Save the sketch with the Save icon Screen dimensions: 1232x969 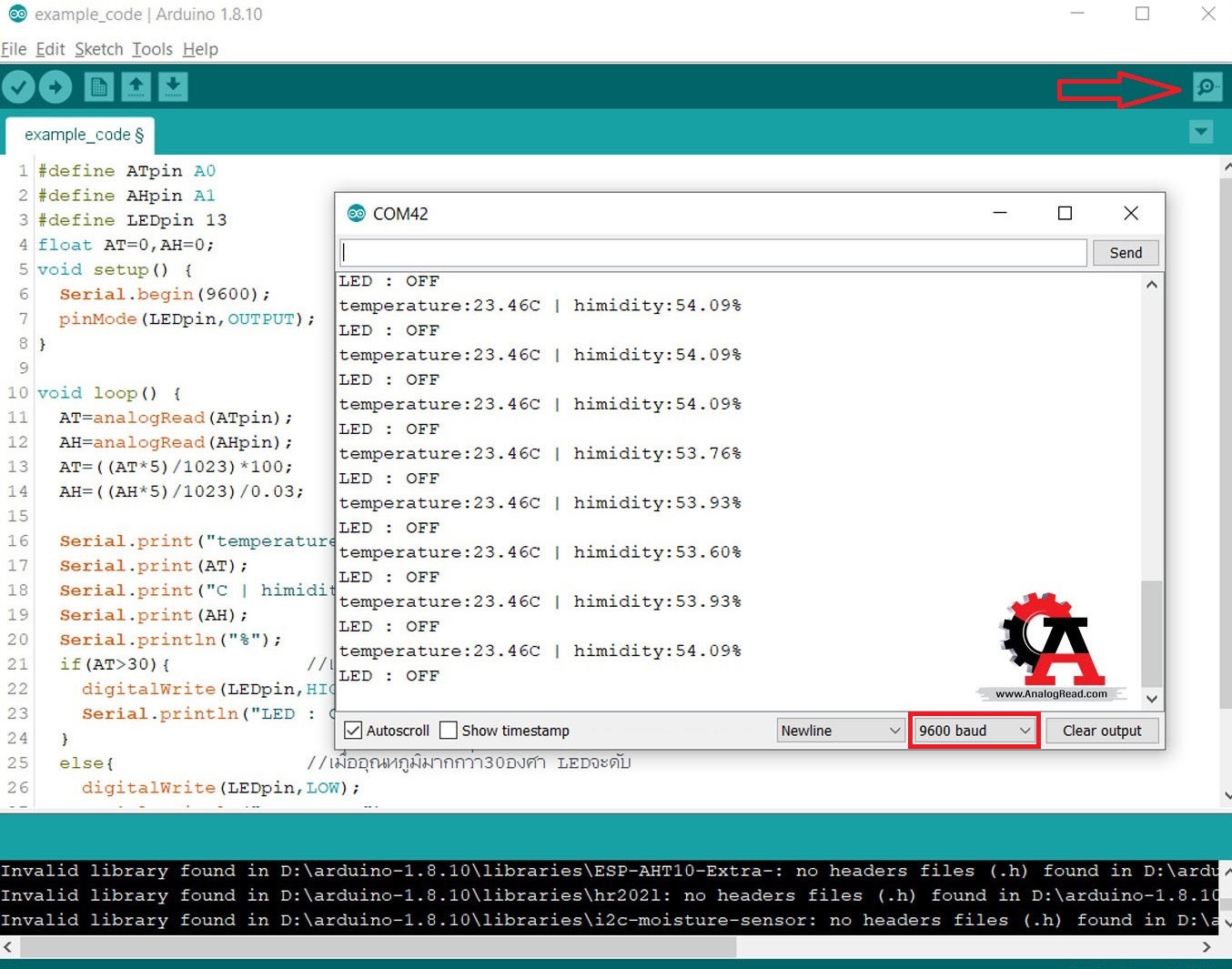[x=173, y=87]
